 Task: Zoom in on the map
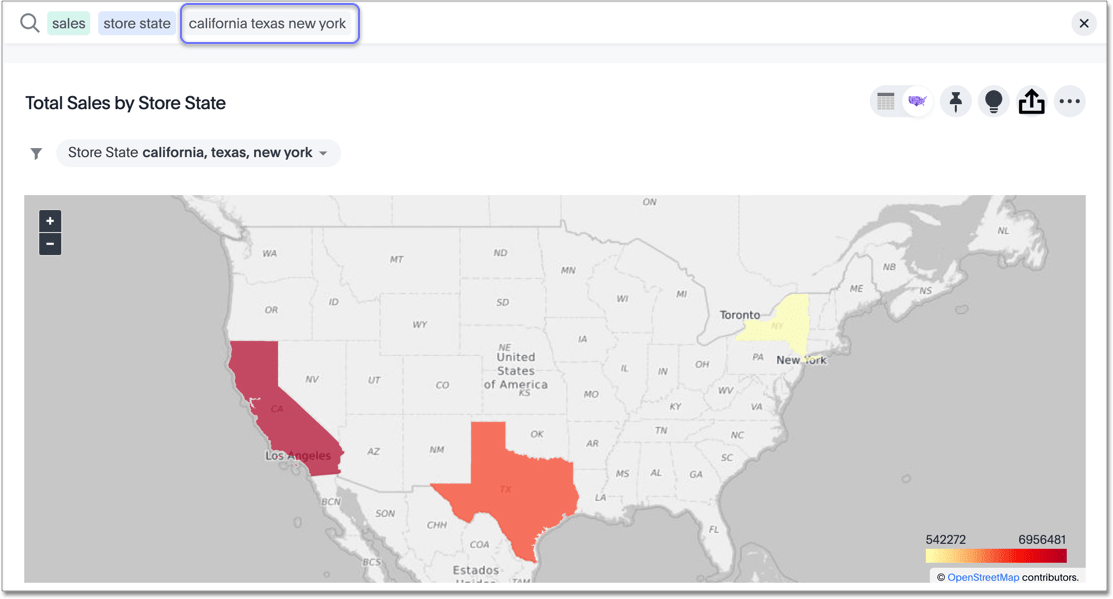point(50,221)
